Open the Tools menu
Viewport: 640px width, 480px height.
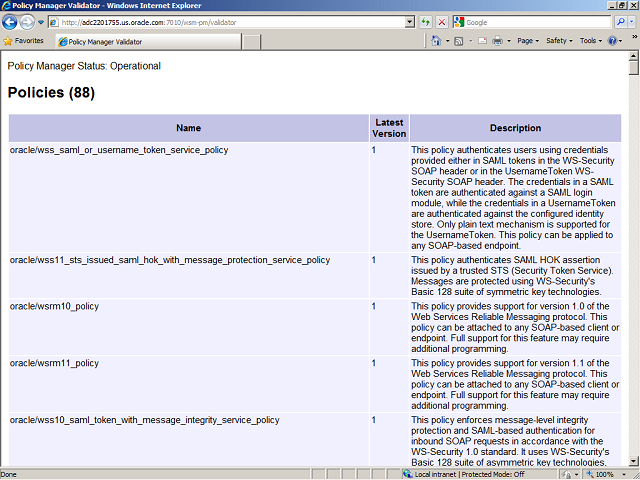point(590,41)
